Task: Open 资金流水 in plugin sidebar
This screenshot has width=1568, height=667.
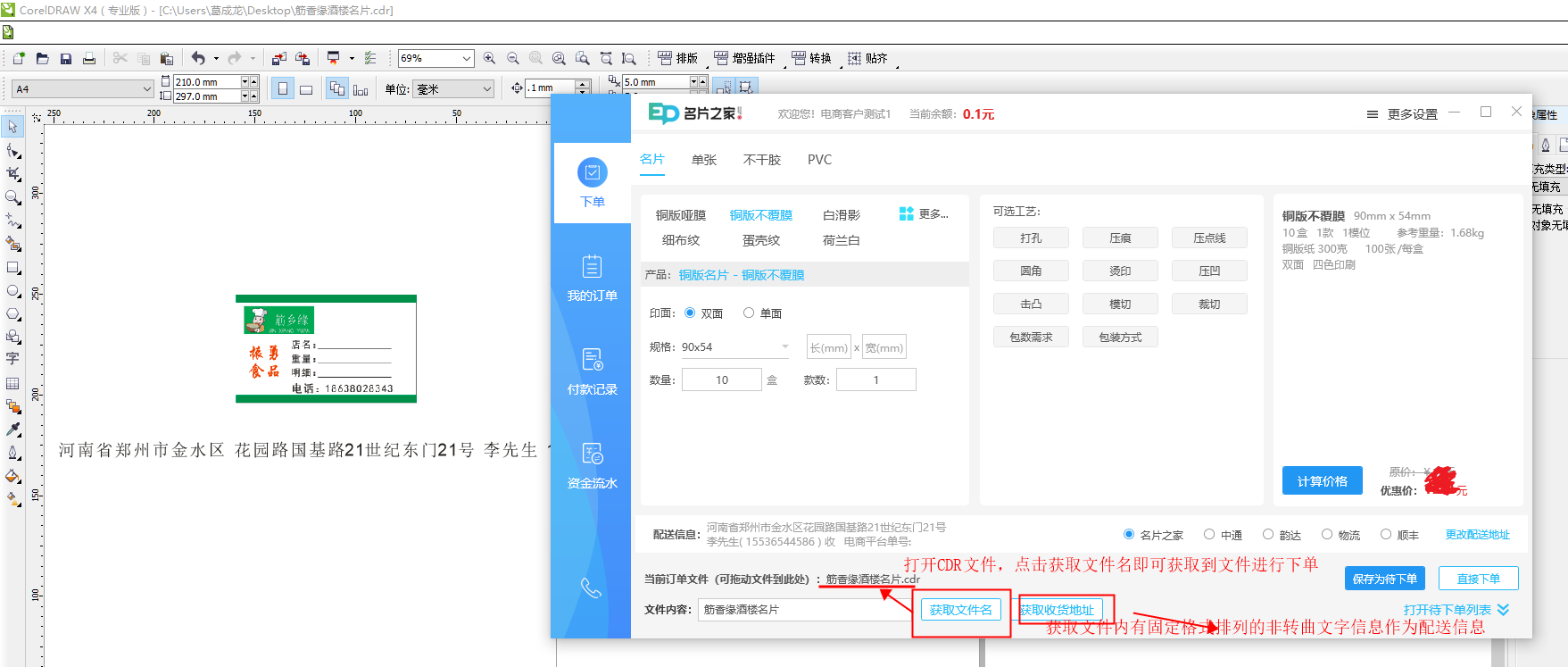Action: (592, 465)
